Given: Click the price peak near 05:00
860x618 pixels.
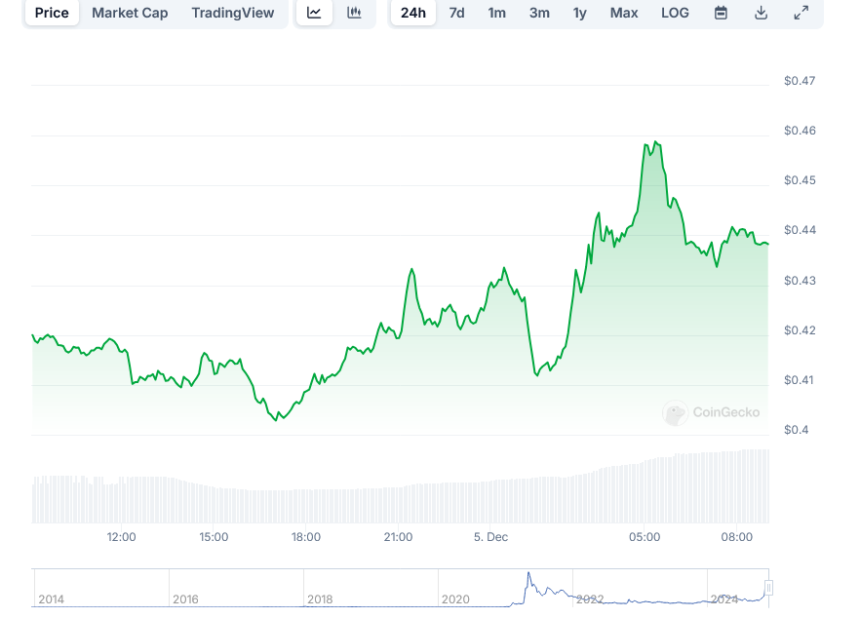Looking at the screenshot, I should [655, 143].
